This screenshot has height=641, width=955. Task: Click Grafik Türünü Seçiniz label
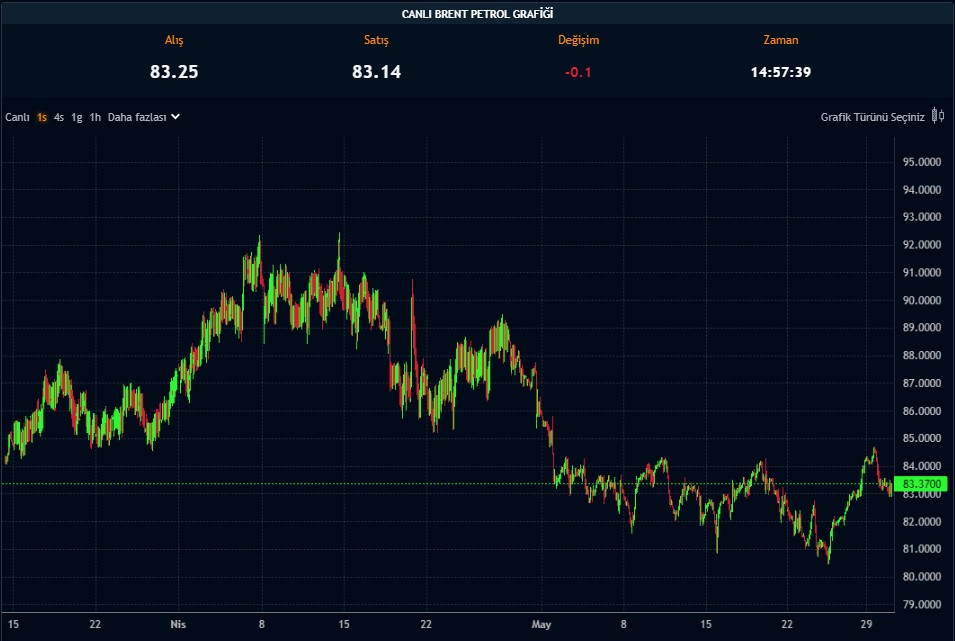click(872, 117)
